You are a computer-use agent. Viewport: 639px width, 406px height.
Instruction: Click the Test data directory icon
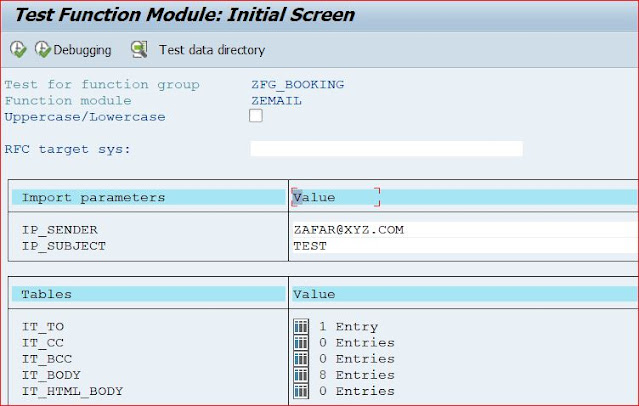tap(139, 50)
